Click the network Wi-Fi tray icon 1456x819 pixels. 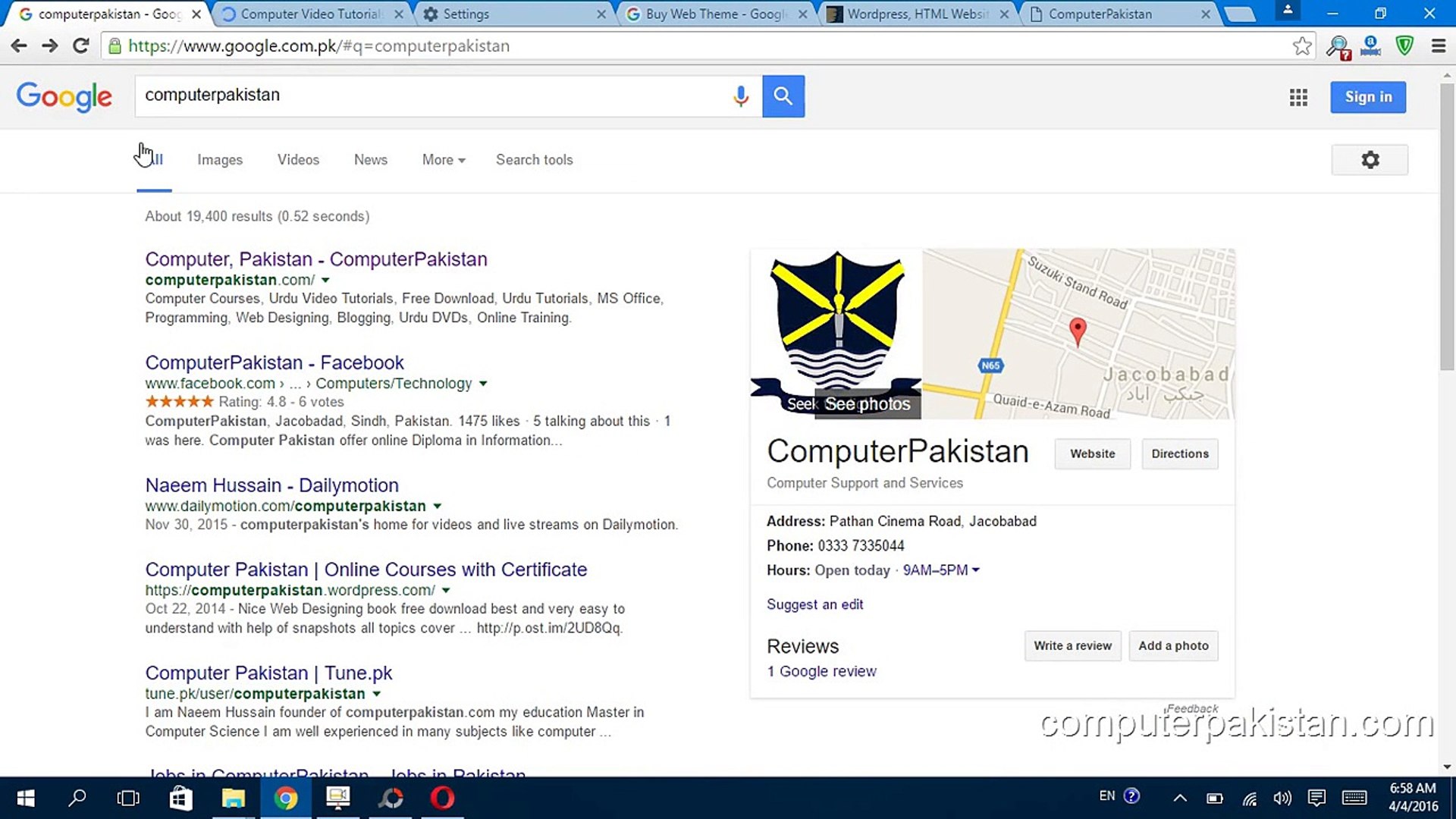pos(1249,798)
